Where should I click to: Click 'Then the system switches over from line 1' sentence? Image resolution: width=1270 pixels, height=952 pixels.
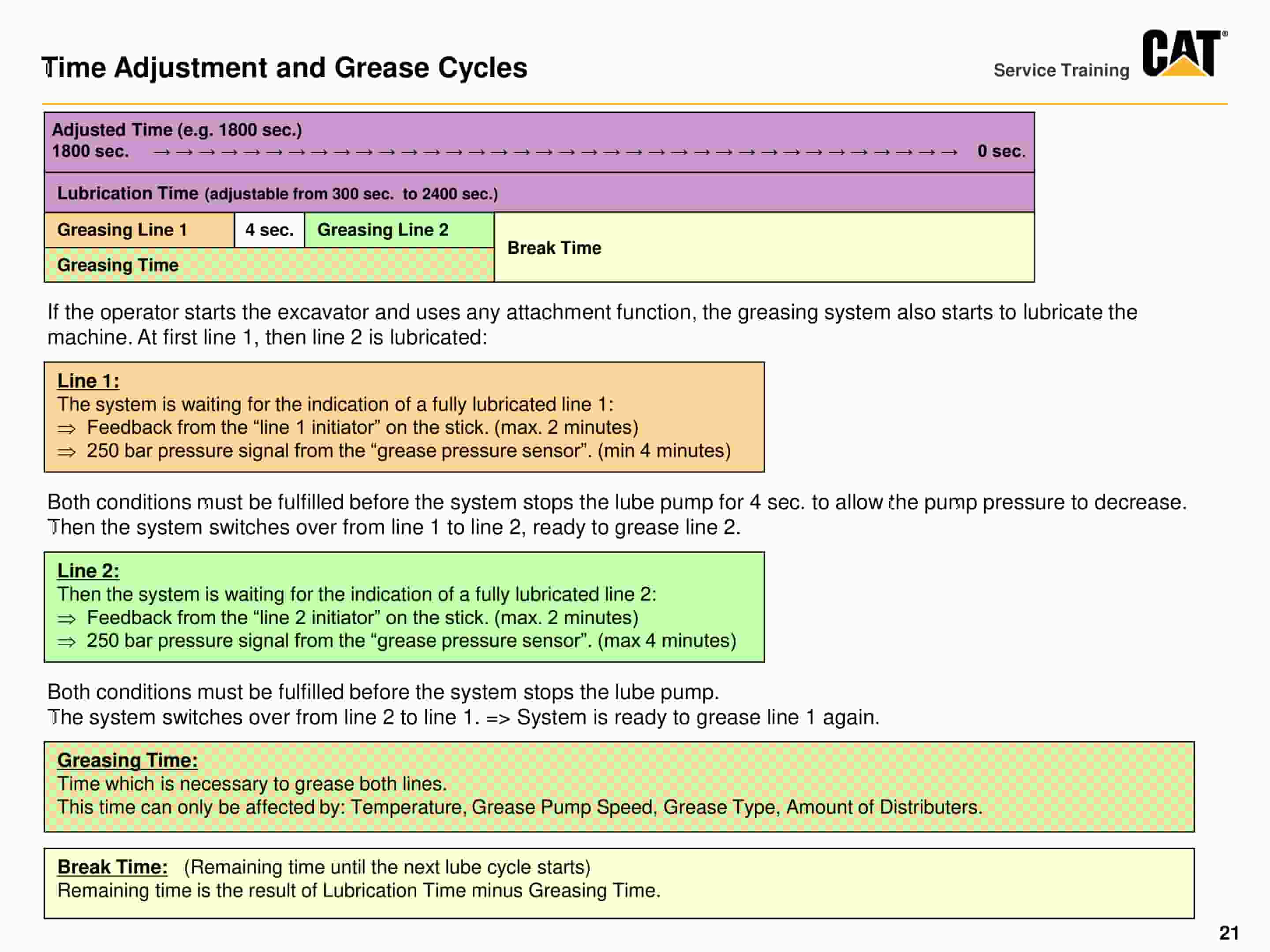coord(394,528)
